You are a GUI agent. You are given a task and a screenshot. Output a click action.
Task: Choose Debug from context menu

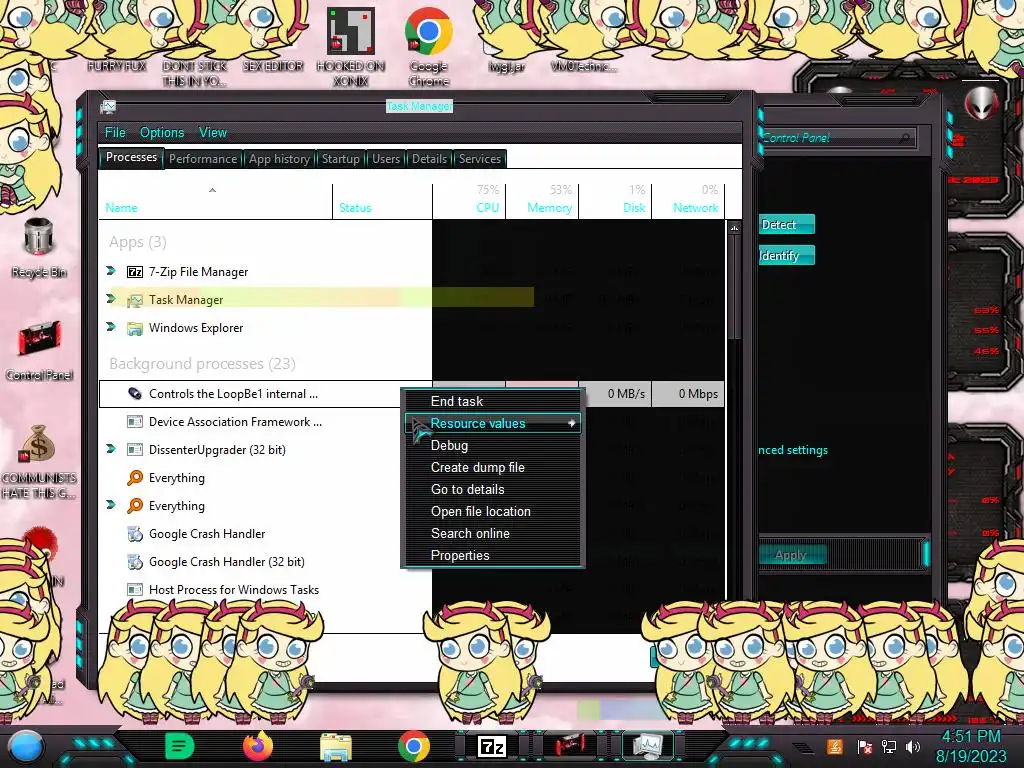click(492, 445)
